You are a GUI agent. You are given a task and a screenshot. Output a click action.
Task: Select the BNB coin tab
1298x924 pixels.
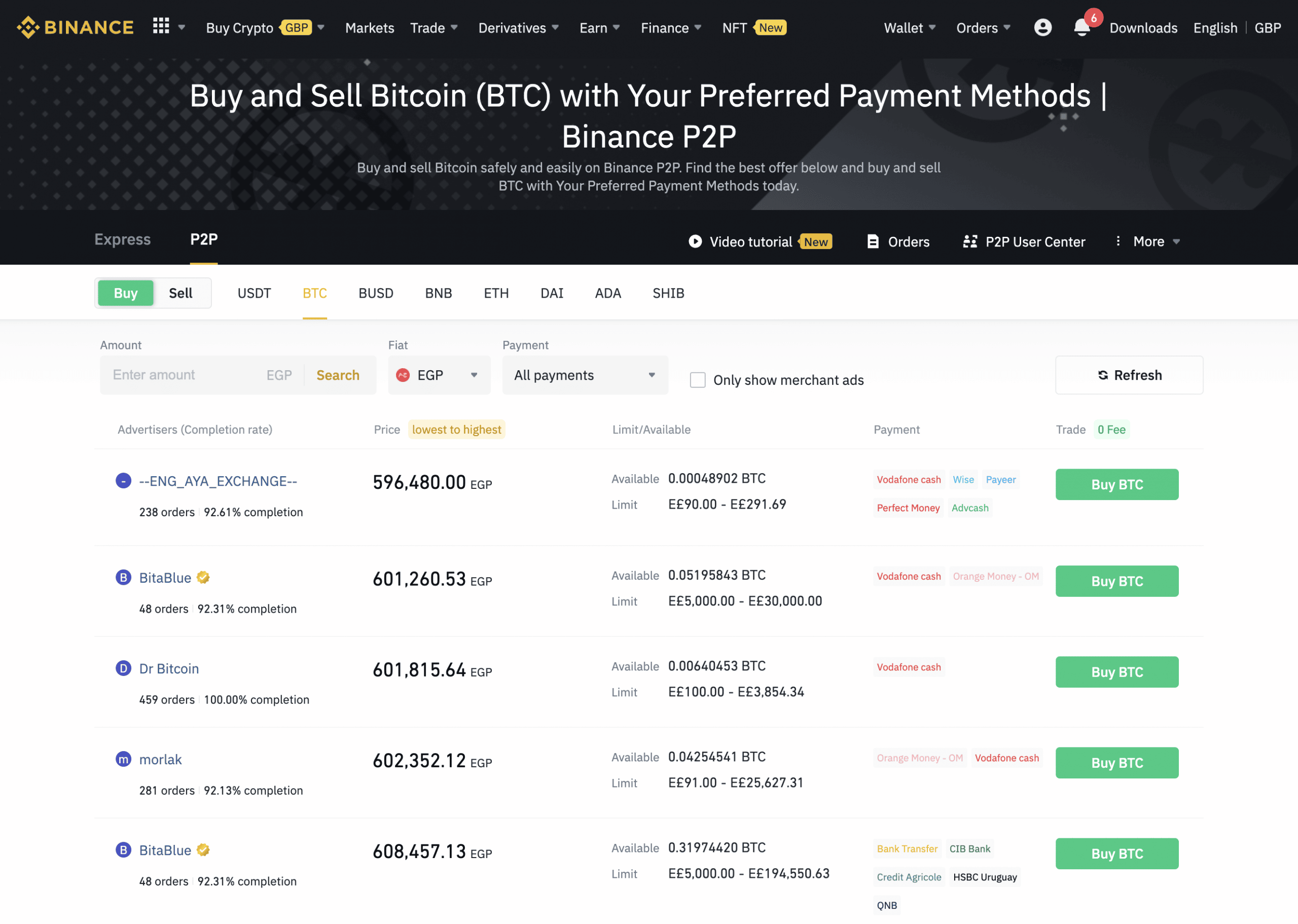[439, 293]
